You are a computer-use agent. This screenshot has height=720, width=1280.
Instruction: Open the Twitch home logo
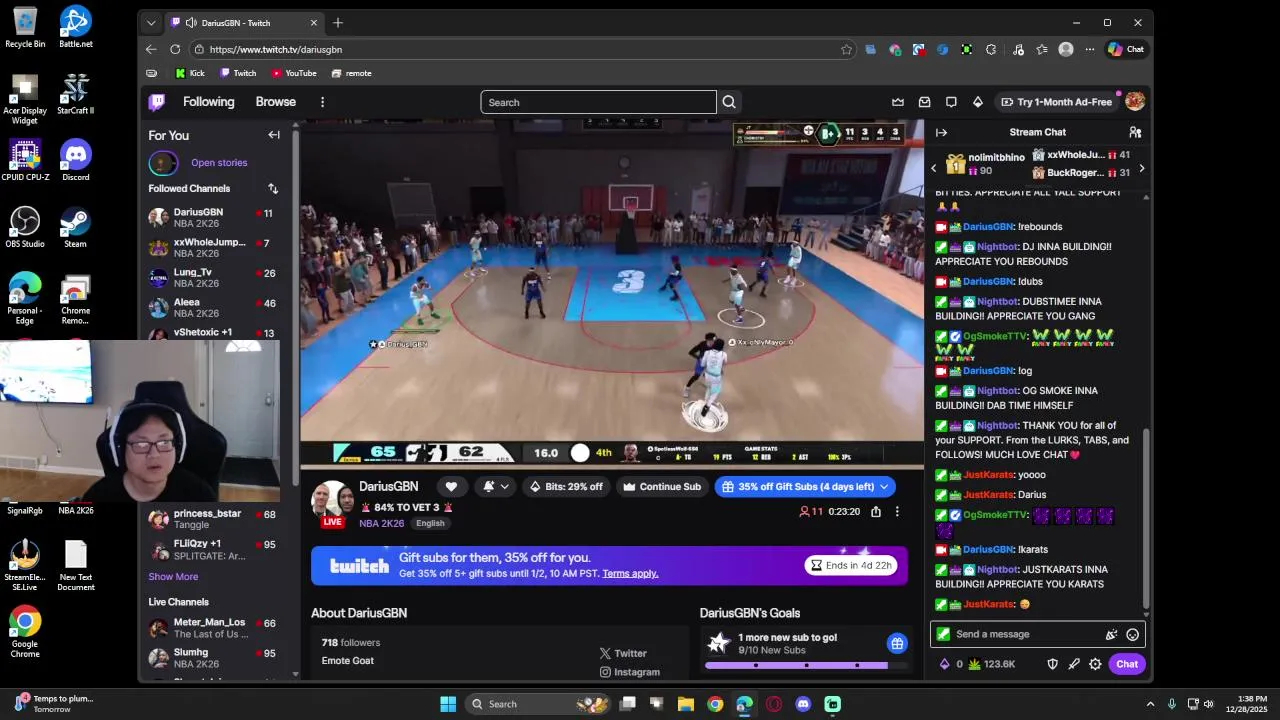pos(157,102)
